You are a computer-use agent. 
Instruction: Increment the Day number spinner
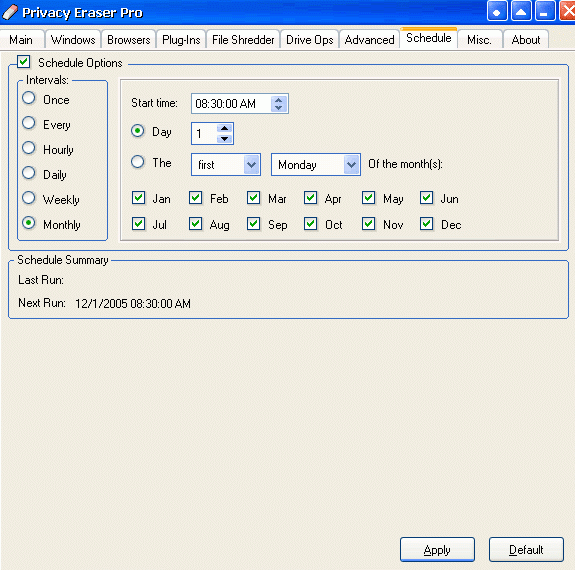[x=224, y=128]
